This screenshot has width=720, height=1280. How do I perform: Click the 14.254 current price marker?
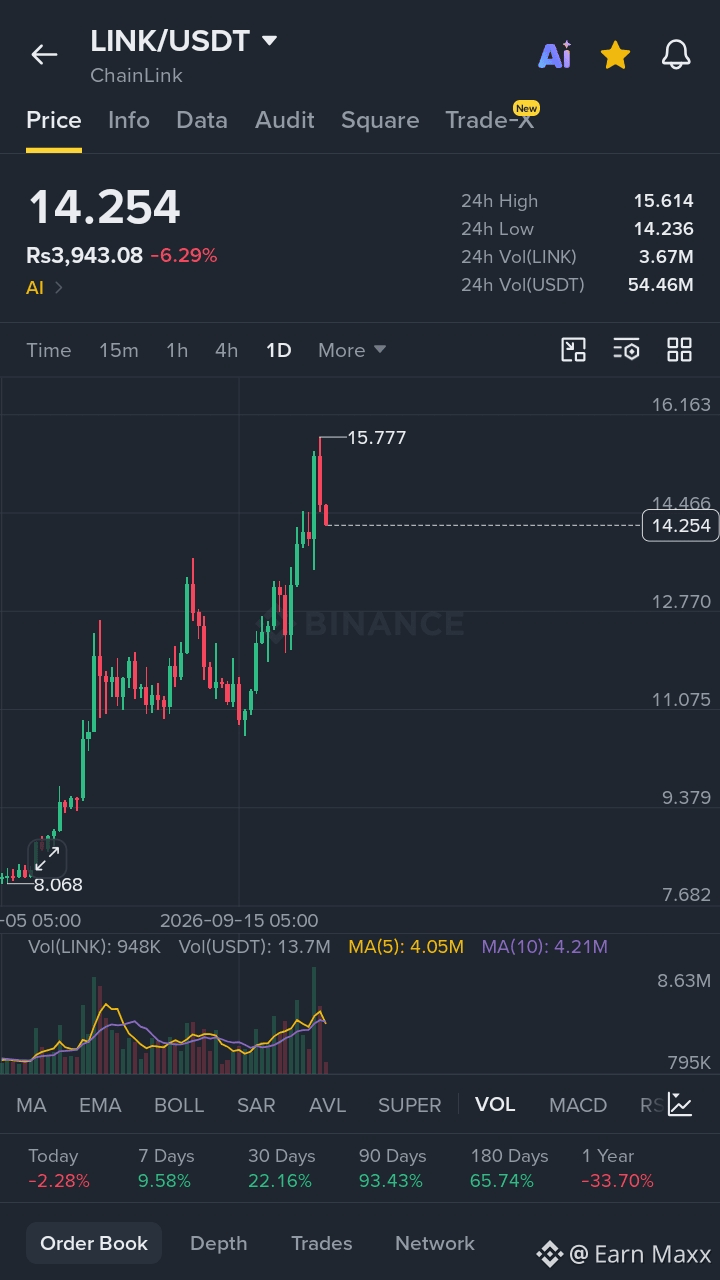(680, 525)
